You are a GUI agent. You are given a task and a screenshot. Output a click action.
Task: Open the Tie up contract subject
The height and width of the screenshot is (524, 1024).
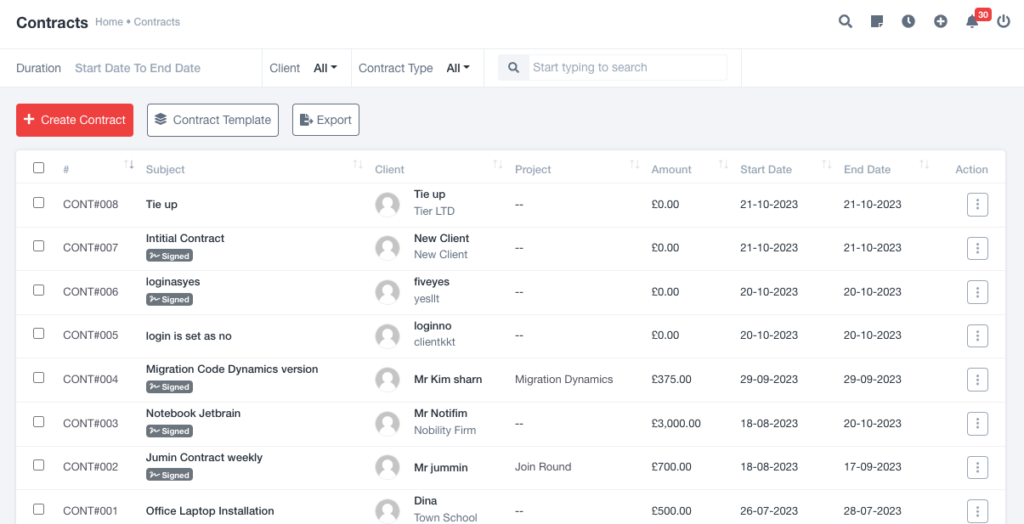(161, 205)
